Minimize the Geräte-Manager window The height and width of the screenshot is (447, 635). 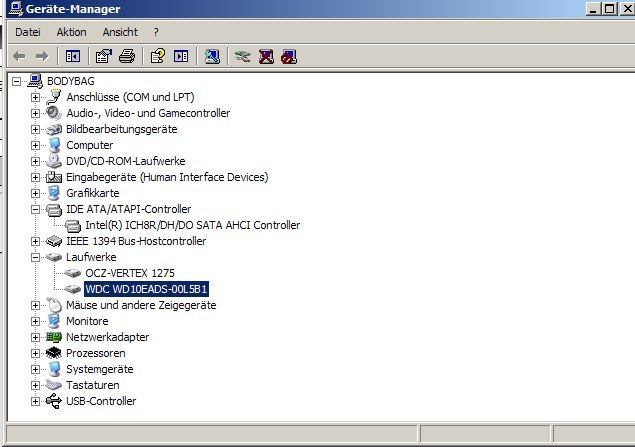[x=592, y=9]
